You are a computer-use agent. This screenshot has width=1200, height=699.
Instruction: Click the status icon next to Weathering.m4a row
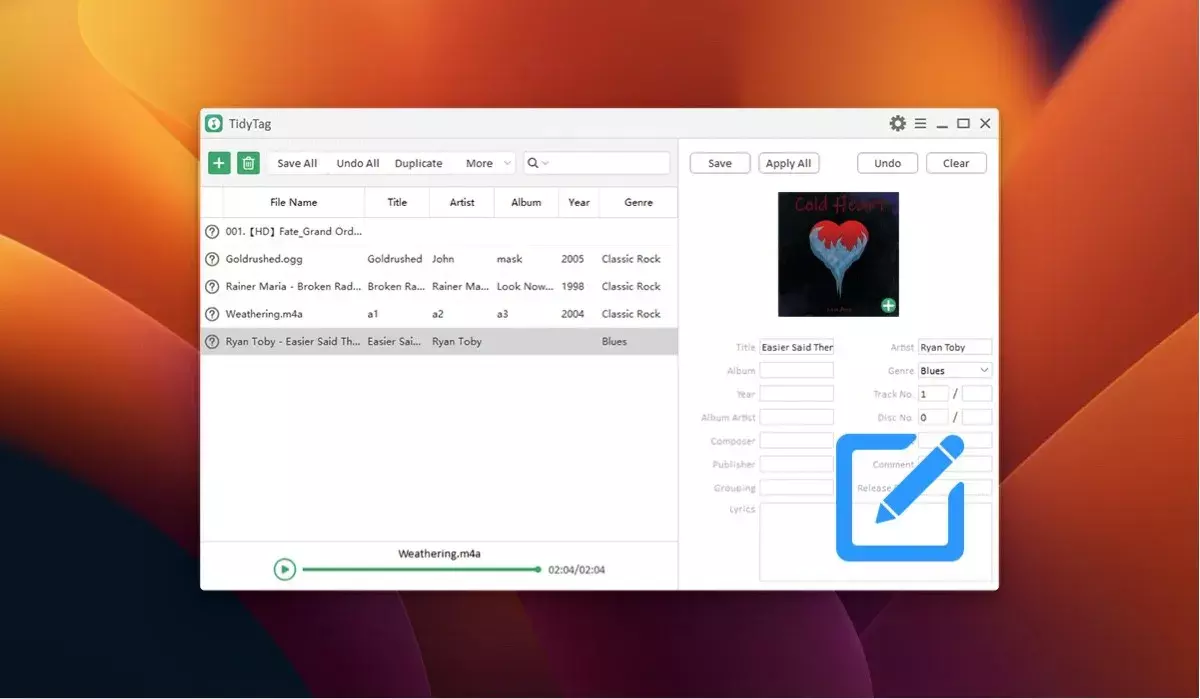[x=212, y=314]
